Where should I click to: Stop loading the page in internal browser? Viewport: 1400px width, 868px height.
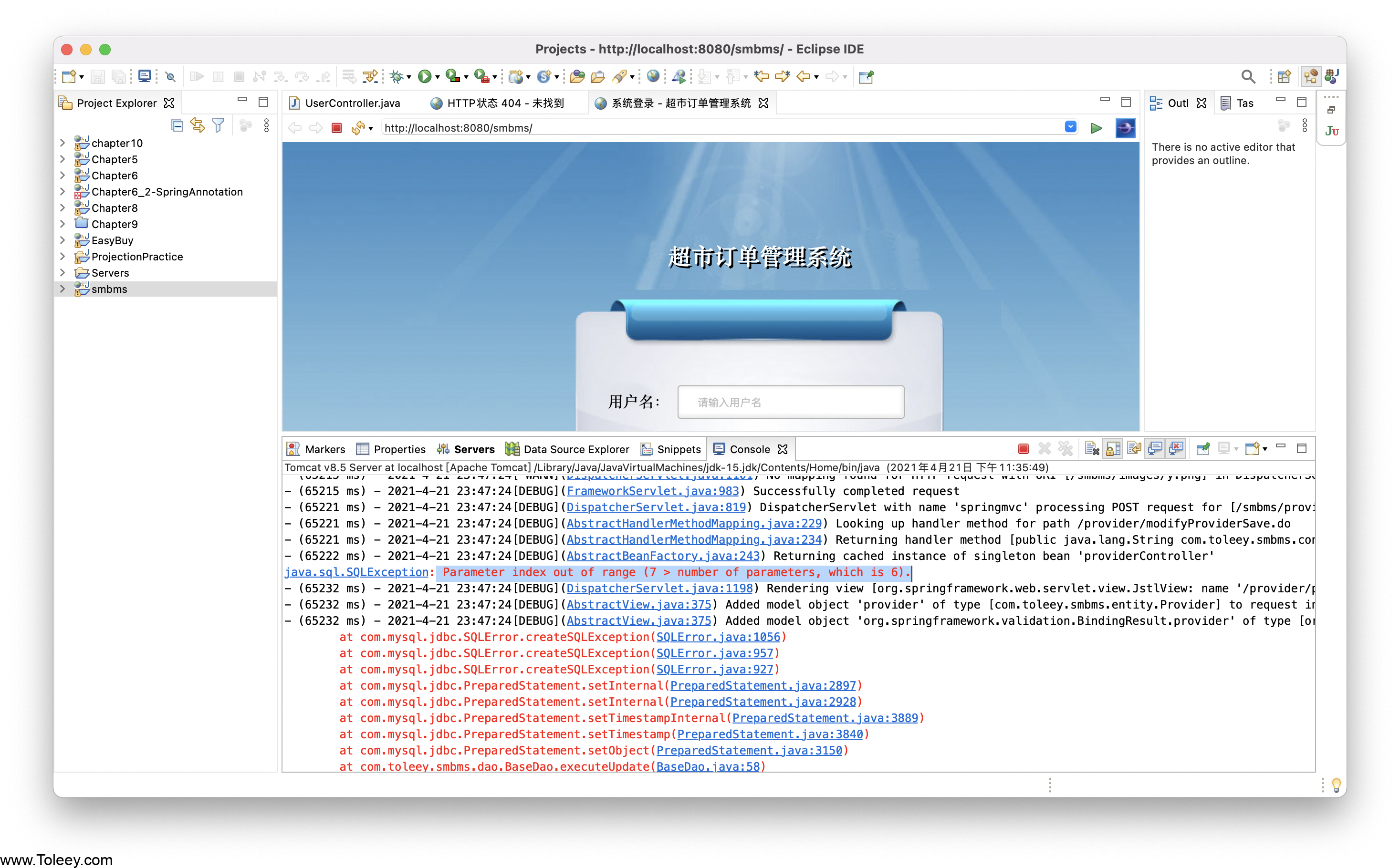[x=337, y=128]
